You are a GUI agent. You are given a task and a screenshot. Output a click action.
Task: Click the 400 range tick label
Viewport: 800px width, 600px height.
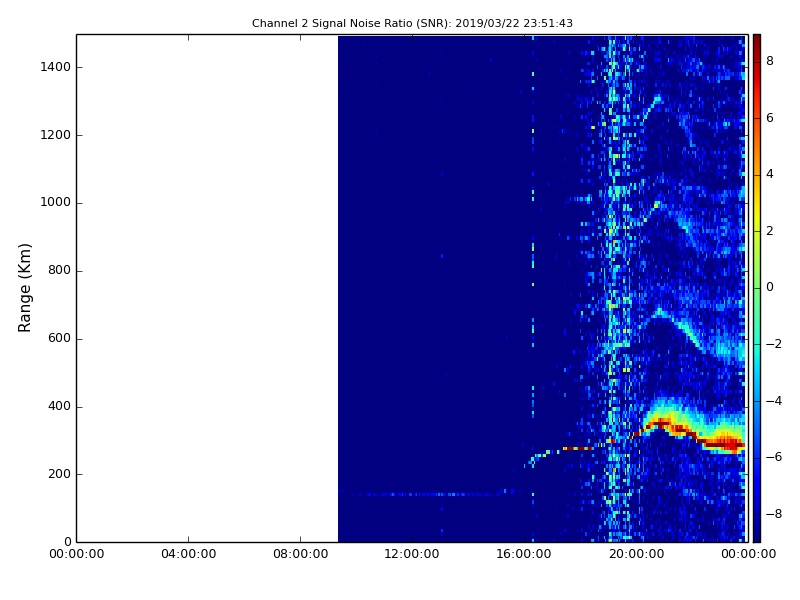click(x=59, y=406)
